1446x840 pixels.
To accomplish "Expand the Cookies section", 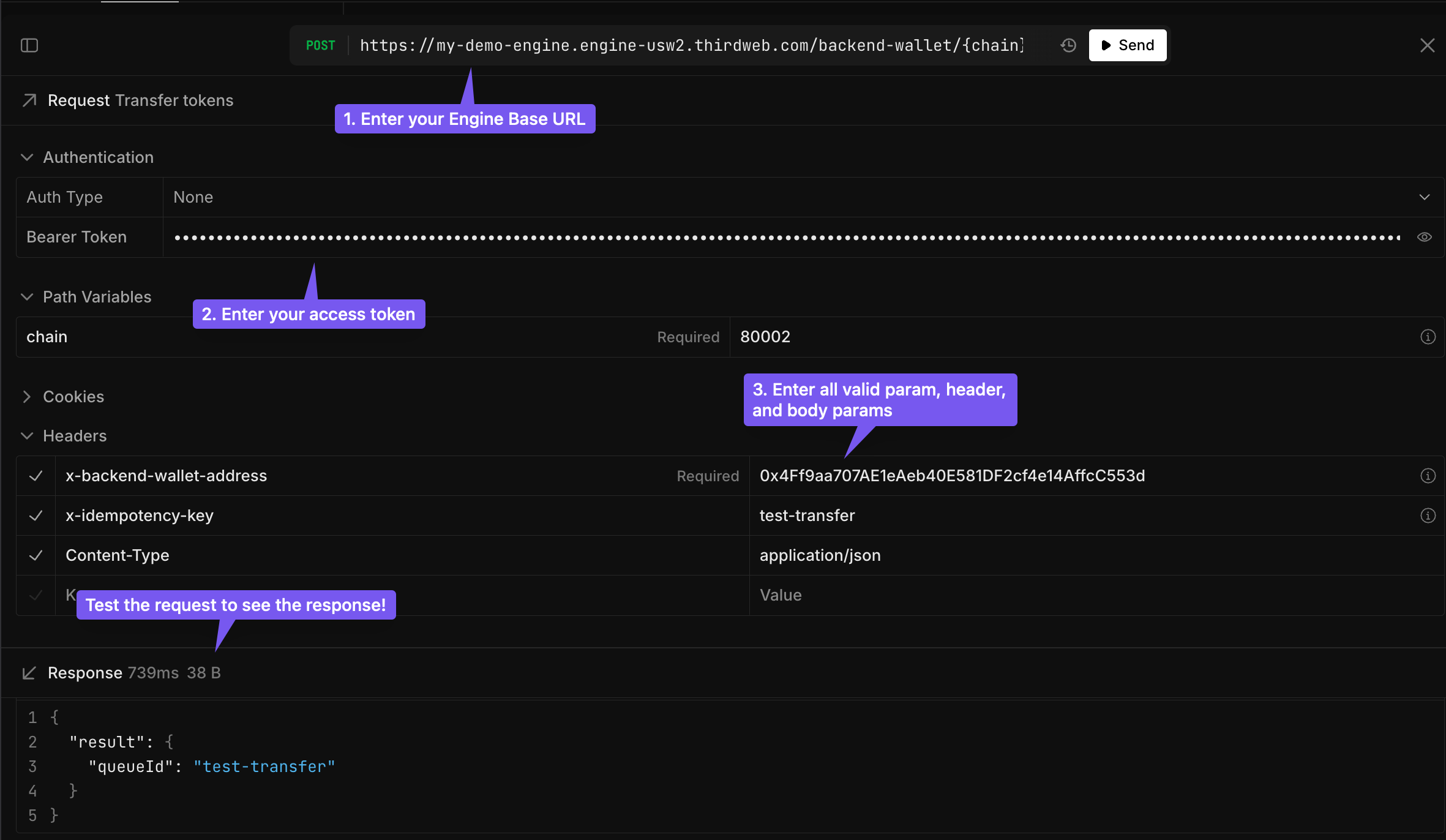I will (x=27, y=397).
